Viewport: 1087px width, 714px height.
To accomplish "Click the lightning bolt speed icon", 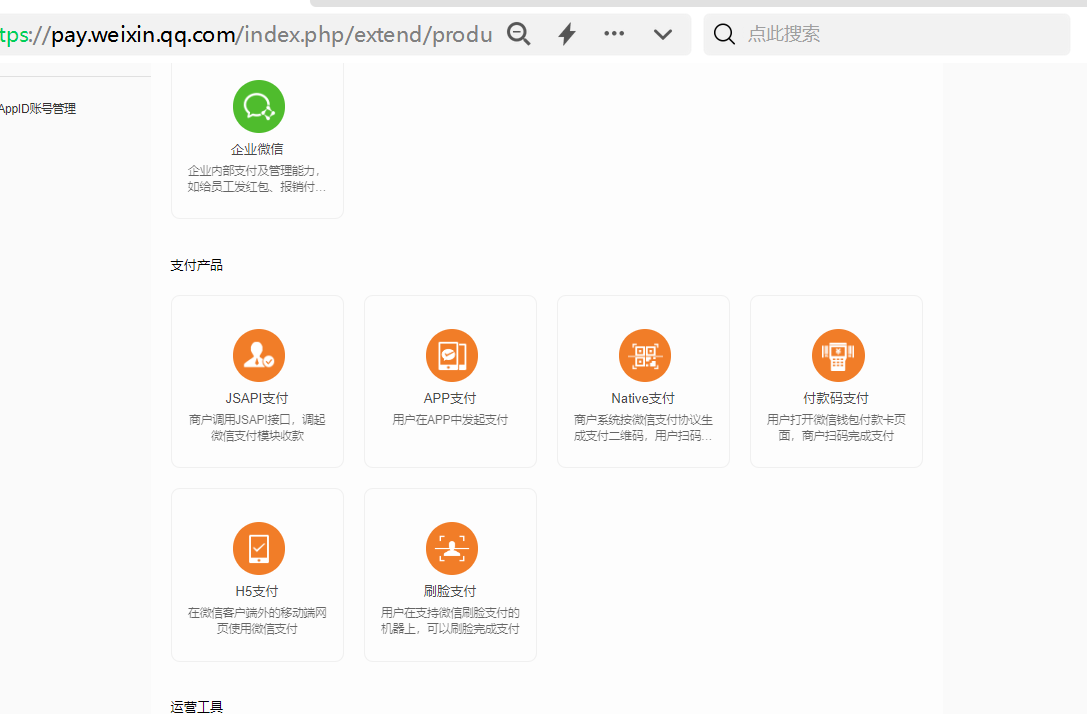I will pos(567,33).
